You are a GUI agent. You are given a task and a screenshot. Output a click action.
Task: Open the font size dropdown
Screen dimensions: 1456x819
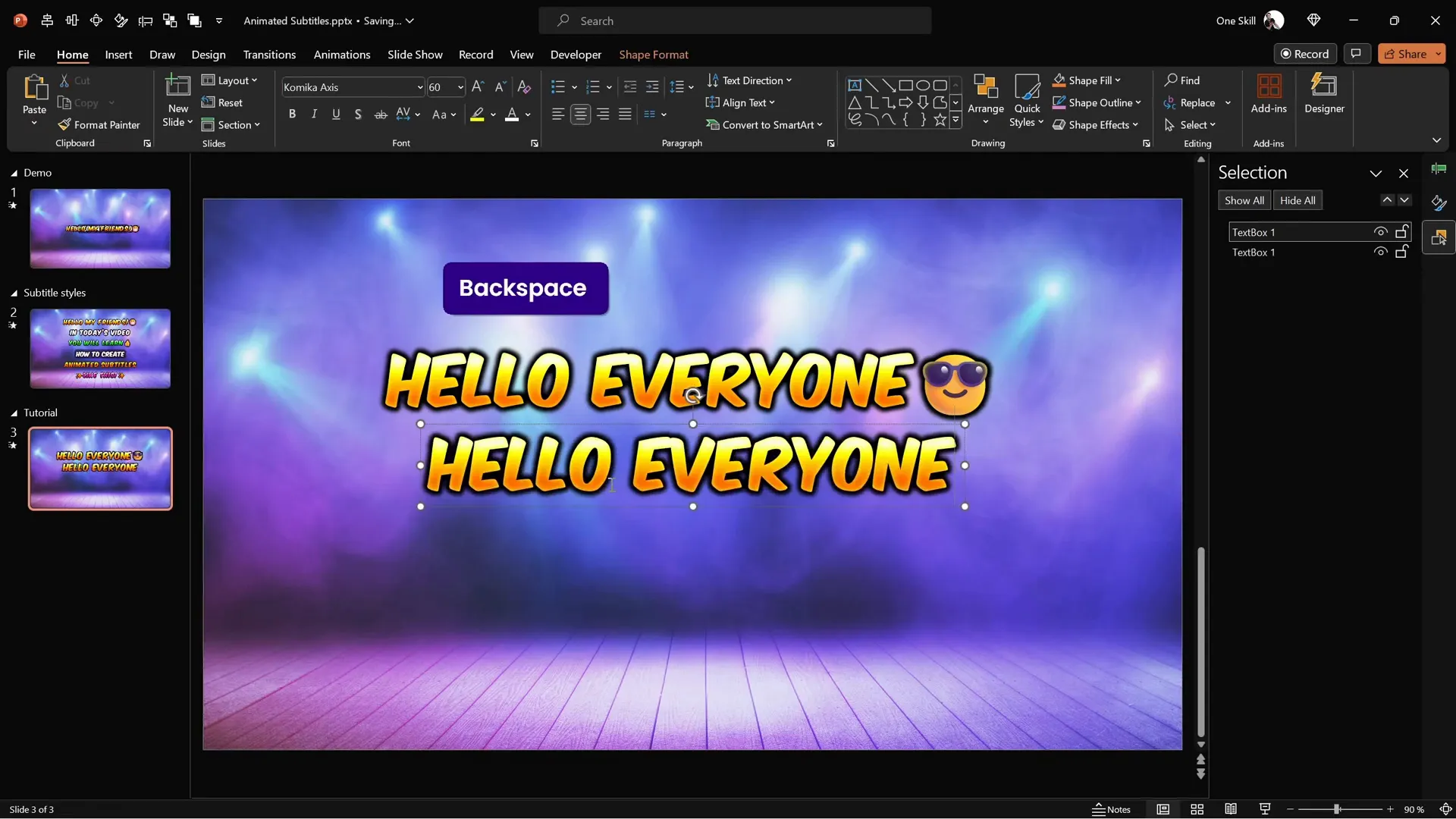pos(460,87)
